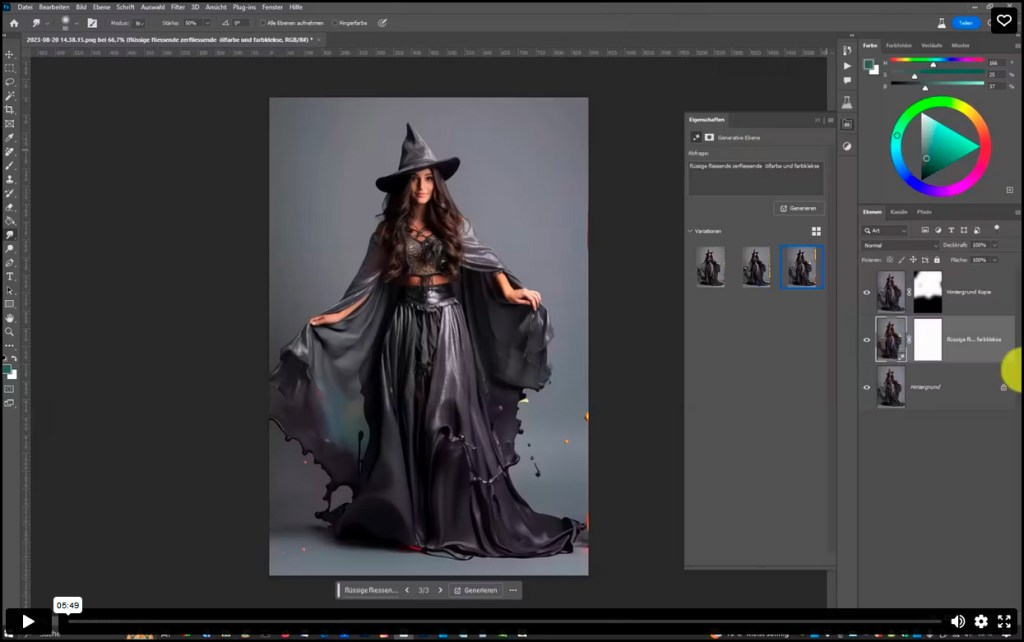Select the Zoom magnifier tool

(x=10, y=331)
